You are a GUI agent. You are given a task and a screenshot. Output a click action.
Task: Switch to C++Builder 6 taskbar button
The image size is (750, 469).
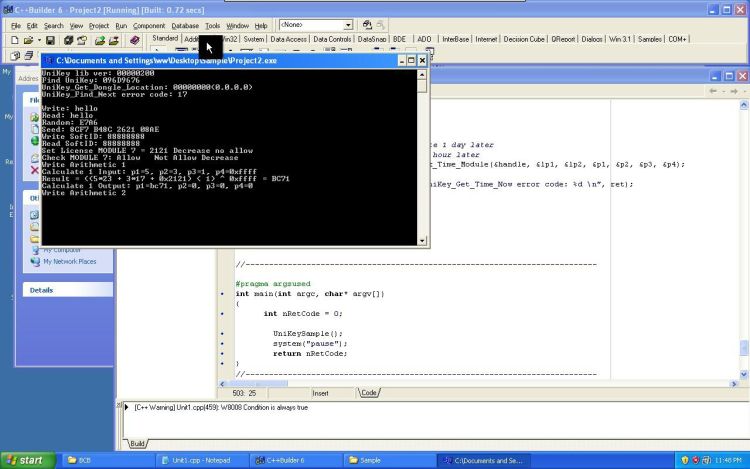(x=295, y=460)
